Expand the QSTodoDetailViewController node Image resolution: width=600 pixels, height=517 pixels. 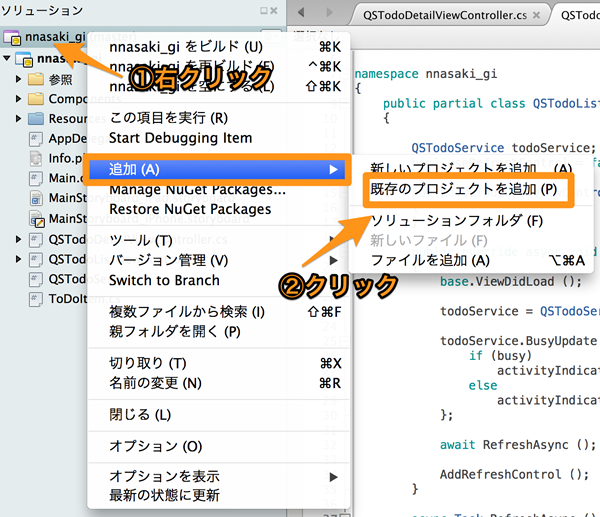(18, 240)
